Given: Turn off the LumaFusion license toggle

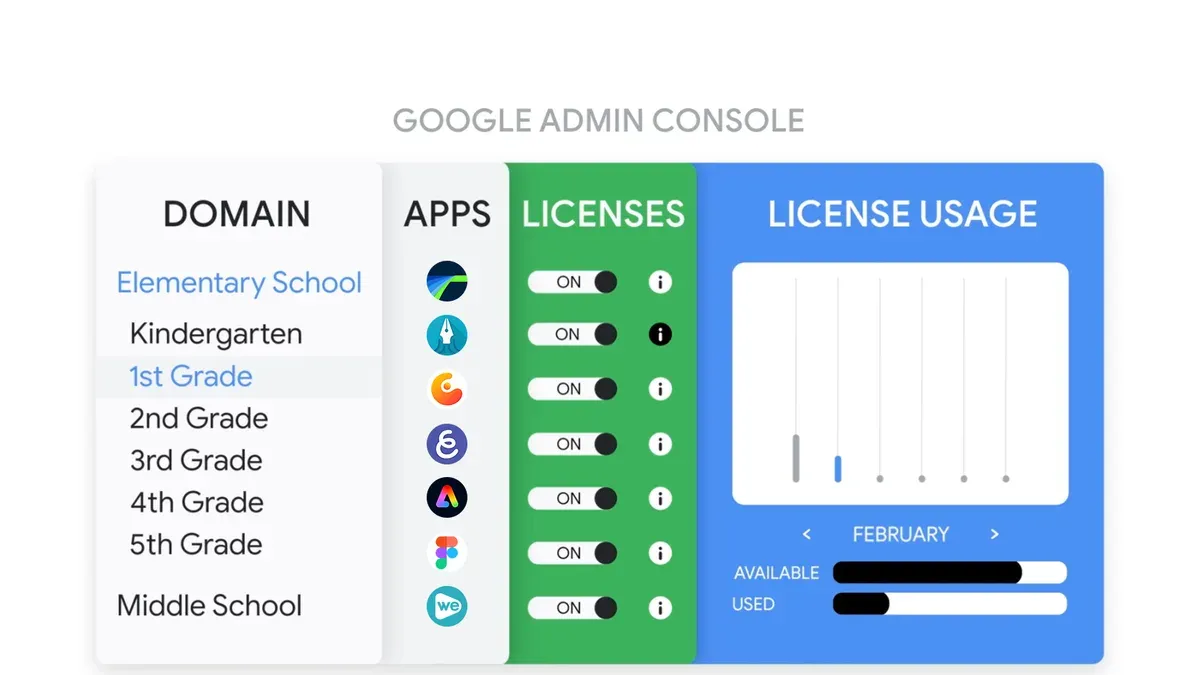Looking at the screenshot, I should [x=573, y=282].
